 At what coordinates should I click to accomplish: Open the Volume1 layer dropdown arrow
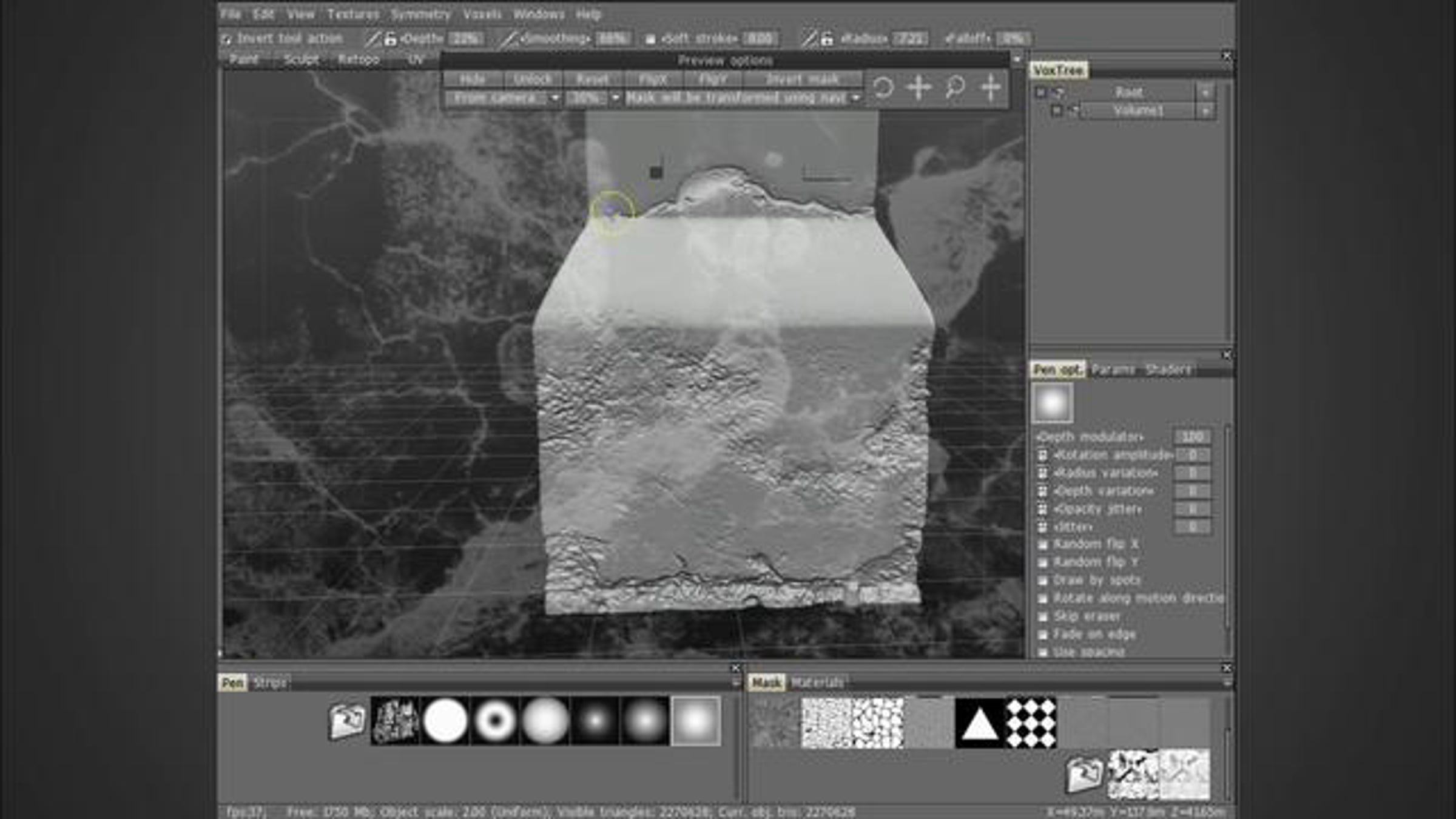click(1205, 111)
